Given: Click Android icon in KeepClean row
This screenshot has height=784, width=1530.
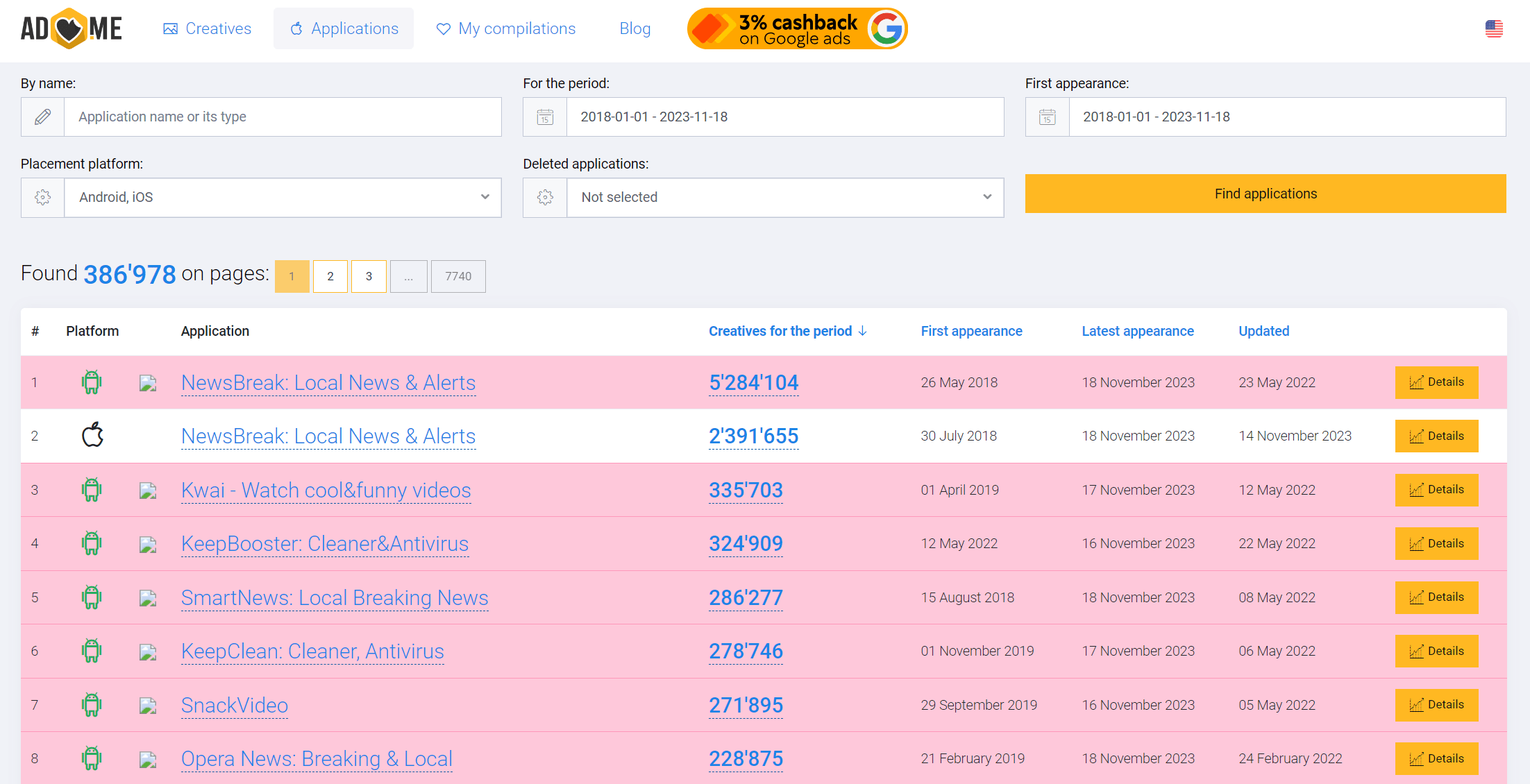Looking at the screenshot, I should click(92, 651).
